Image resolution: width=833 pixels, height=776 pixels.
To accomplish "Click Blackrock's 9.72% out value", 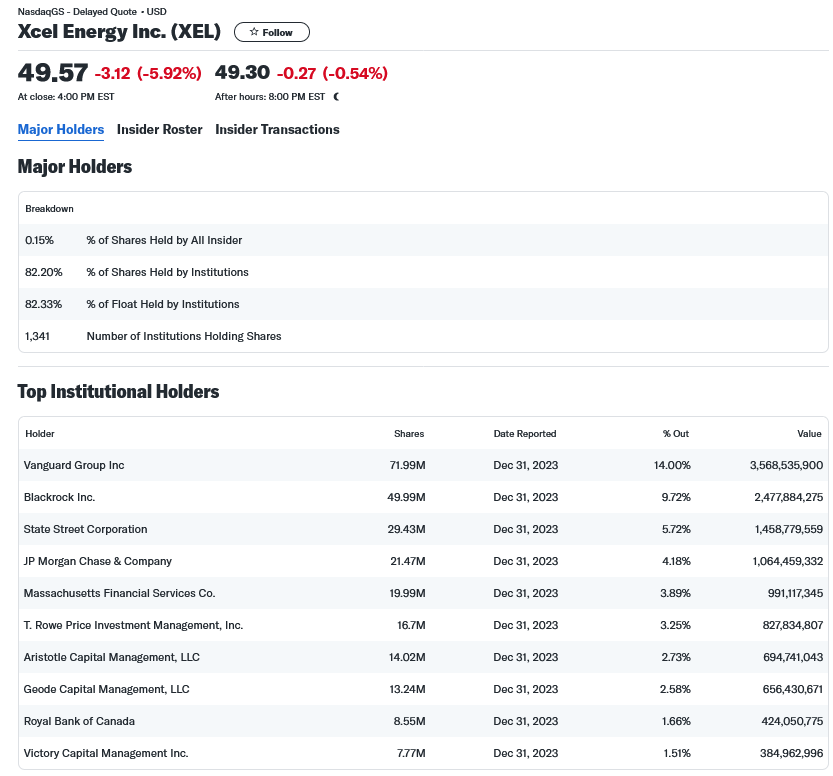I will [676, 497].
